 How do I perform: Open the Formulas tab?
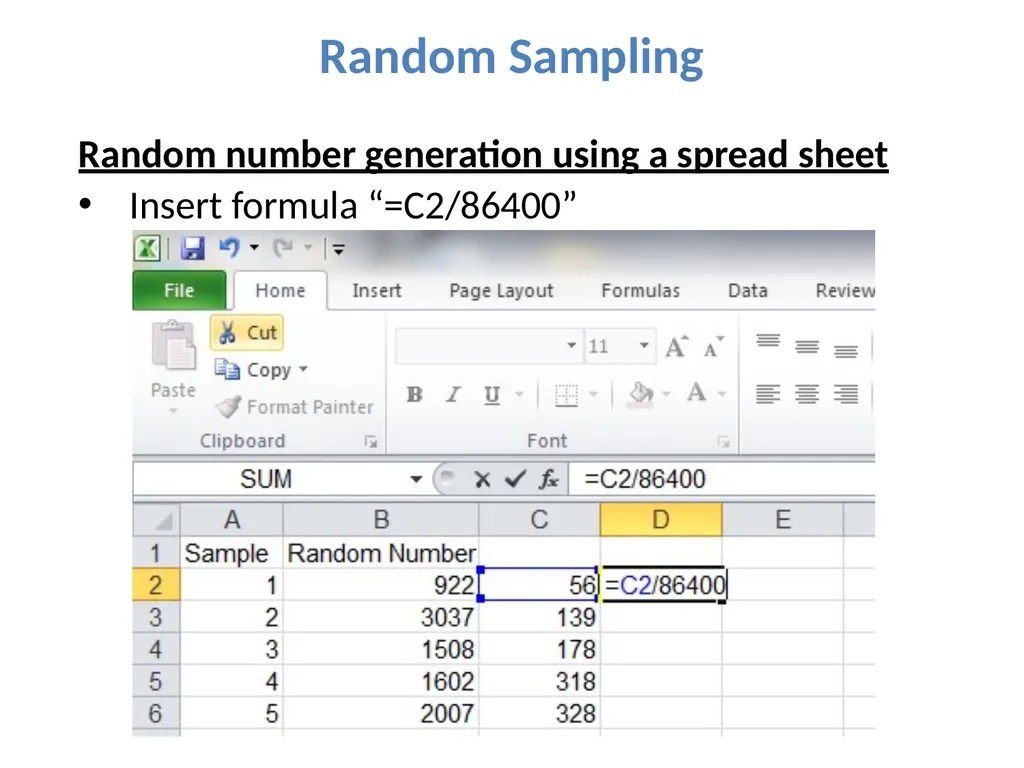640,290
